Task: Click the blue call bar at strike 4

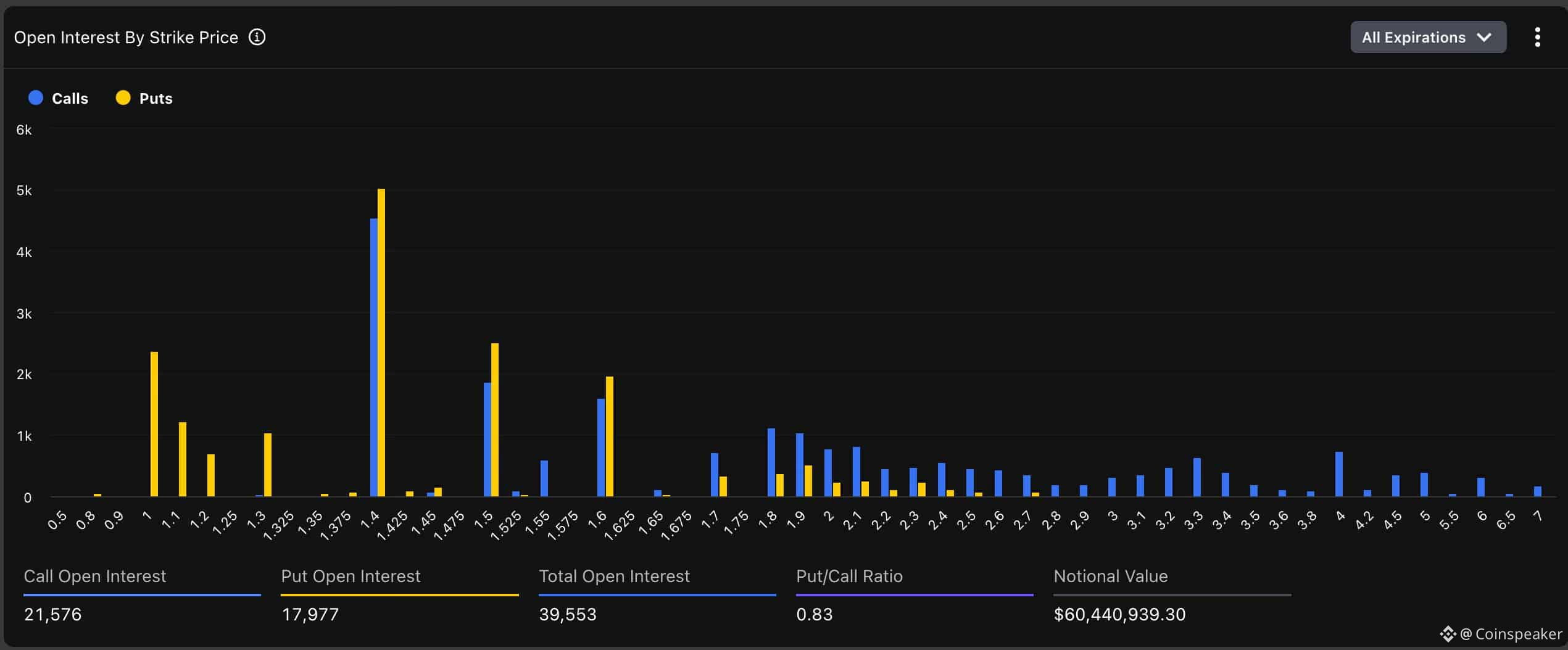Action: point(1338,474)
